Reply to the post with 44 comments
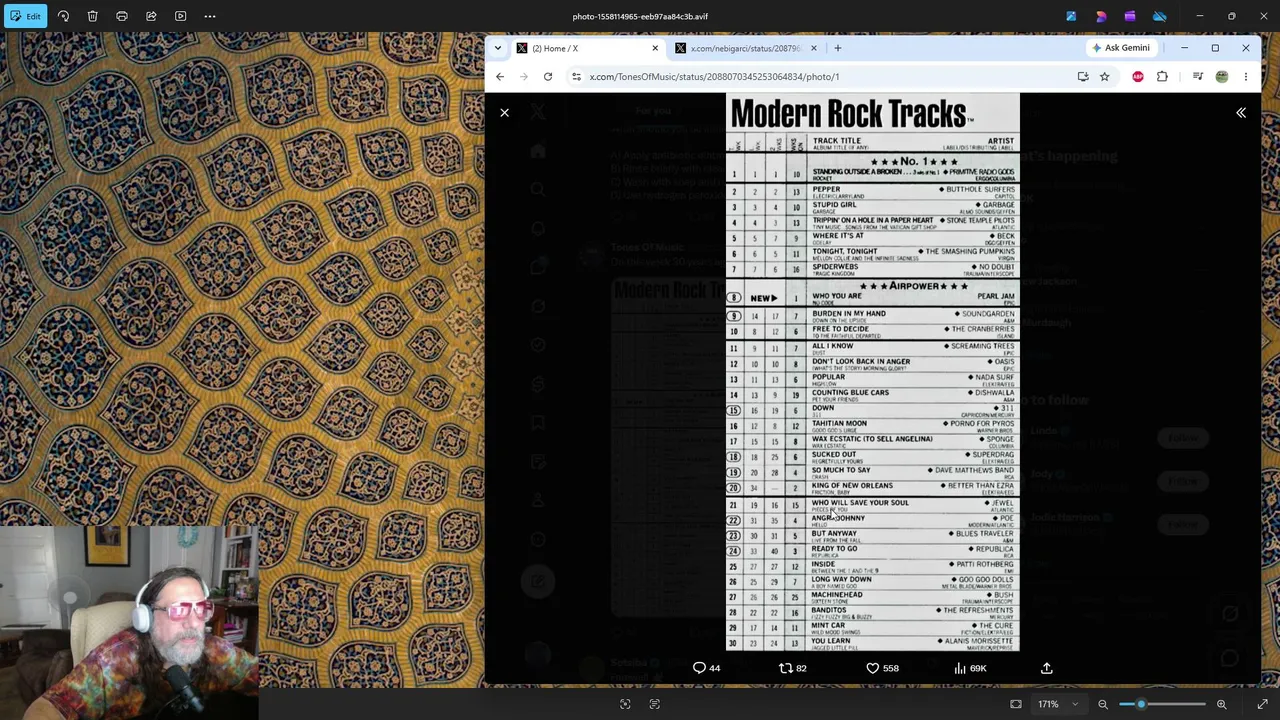 click(x=707, y=668)
